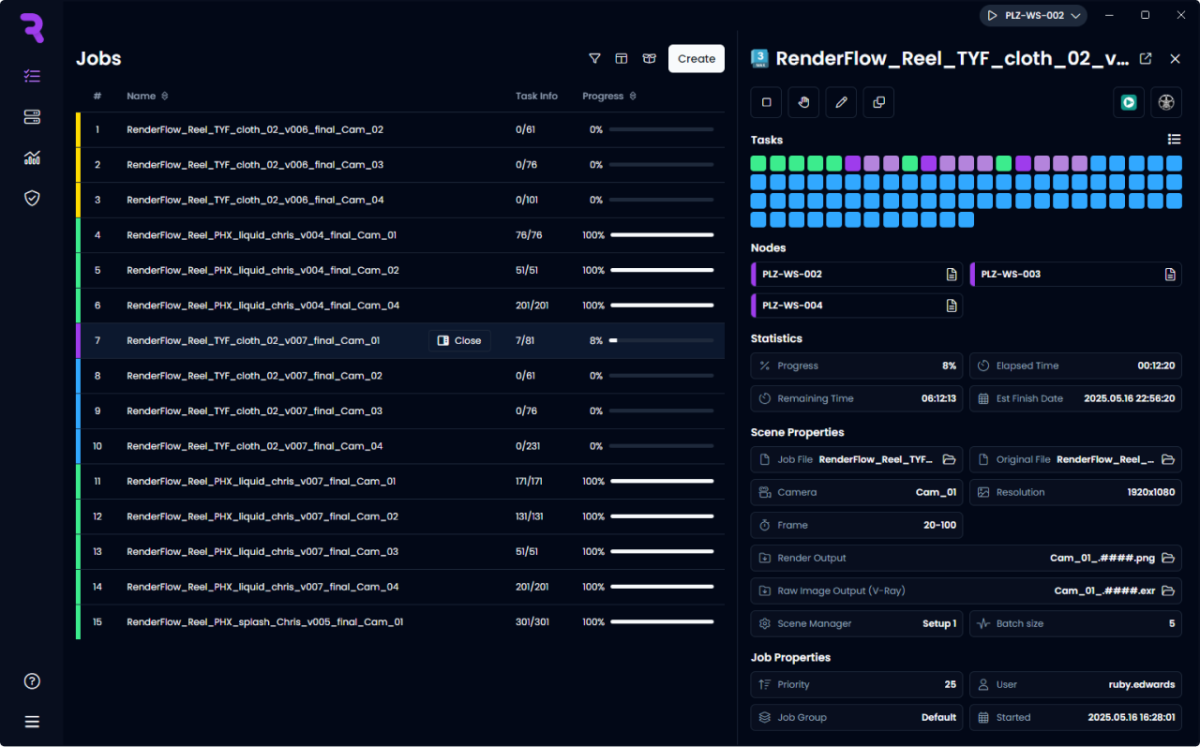Viewport: 1200px width, 747px height.
Task: Toggle the table columns layout icon
Action: (621, 59)
